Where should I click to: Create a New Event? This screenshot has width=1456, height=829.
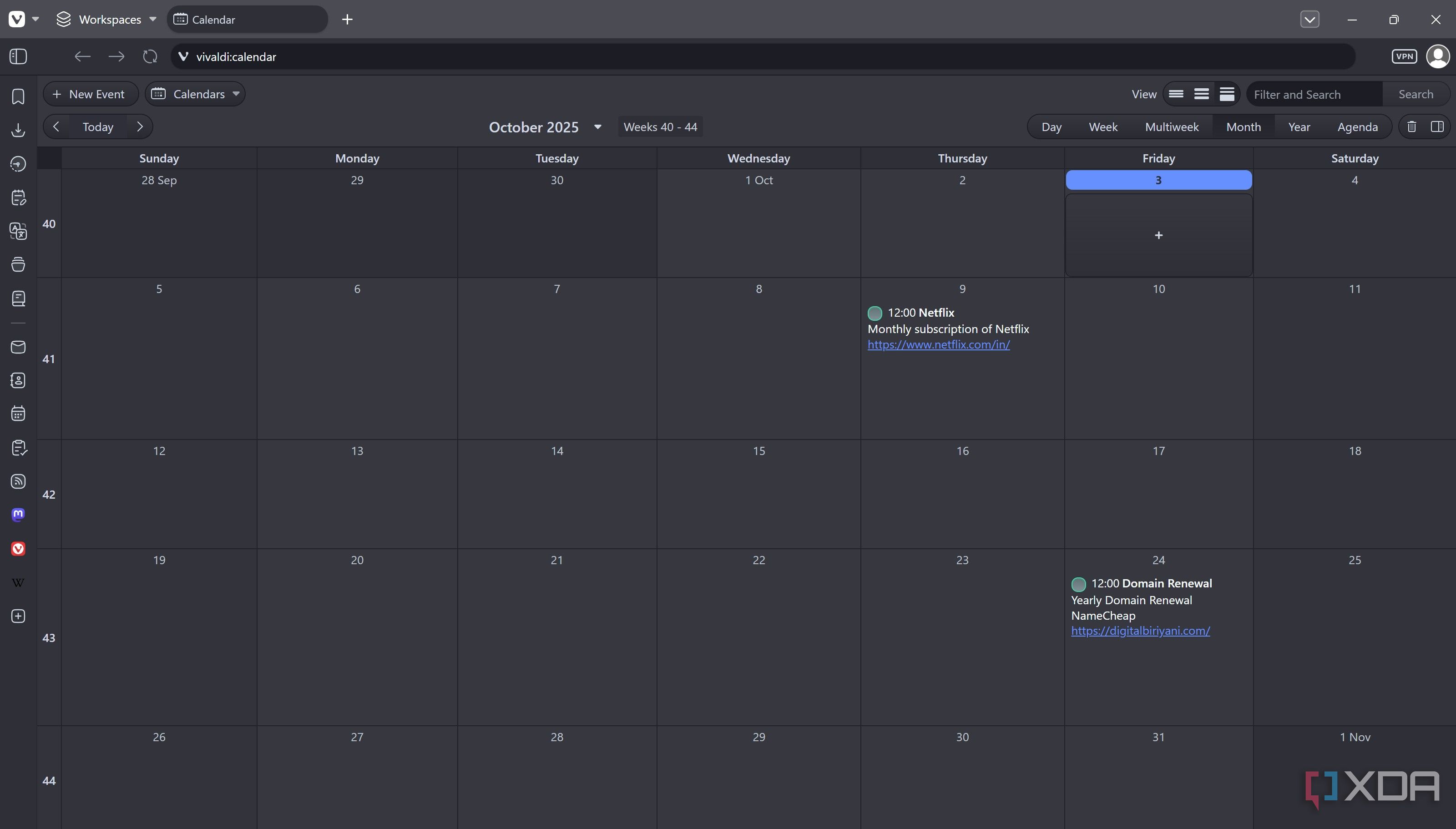pyautogui.click(x=91, y=94)
